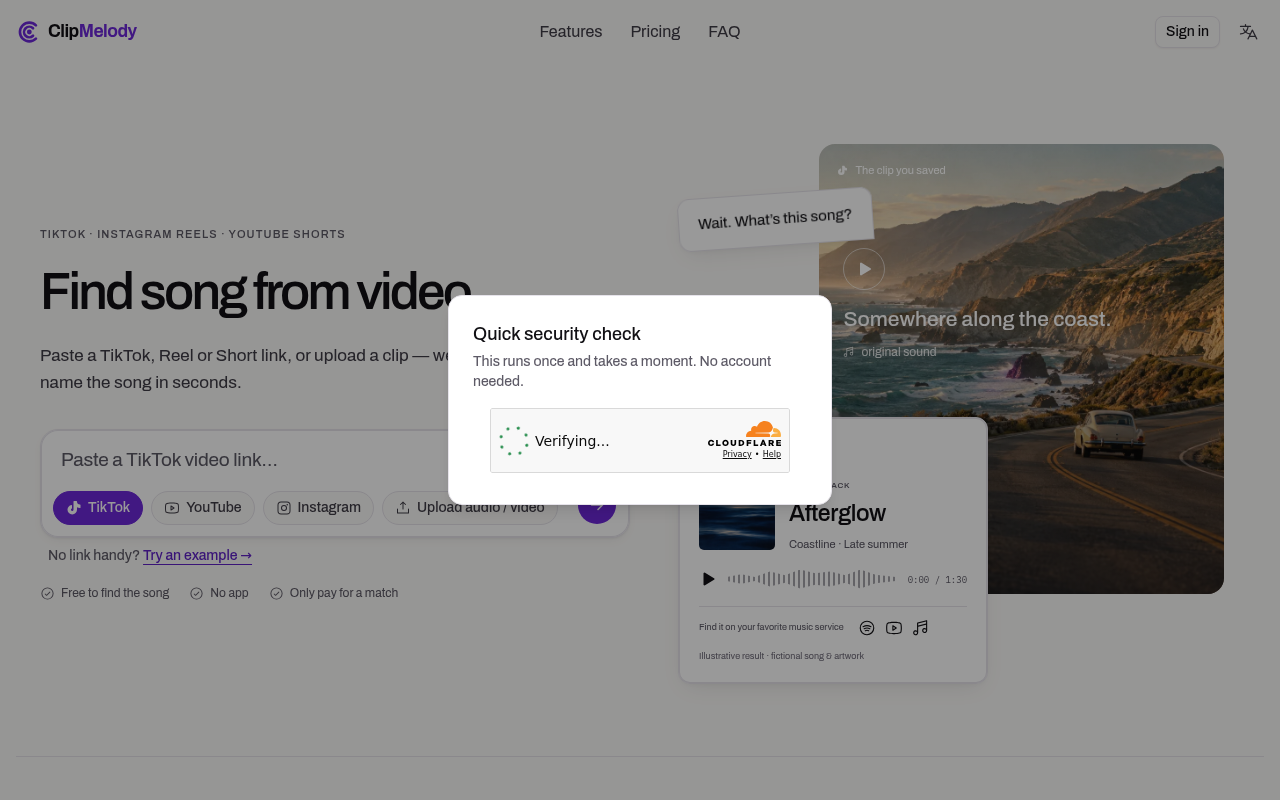The height and width of the screenshot is (800, 1280).
Task: Open the Cloudflare Help link
Action: coord(772,454)
